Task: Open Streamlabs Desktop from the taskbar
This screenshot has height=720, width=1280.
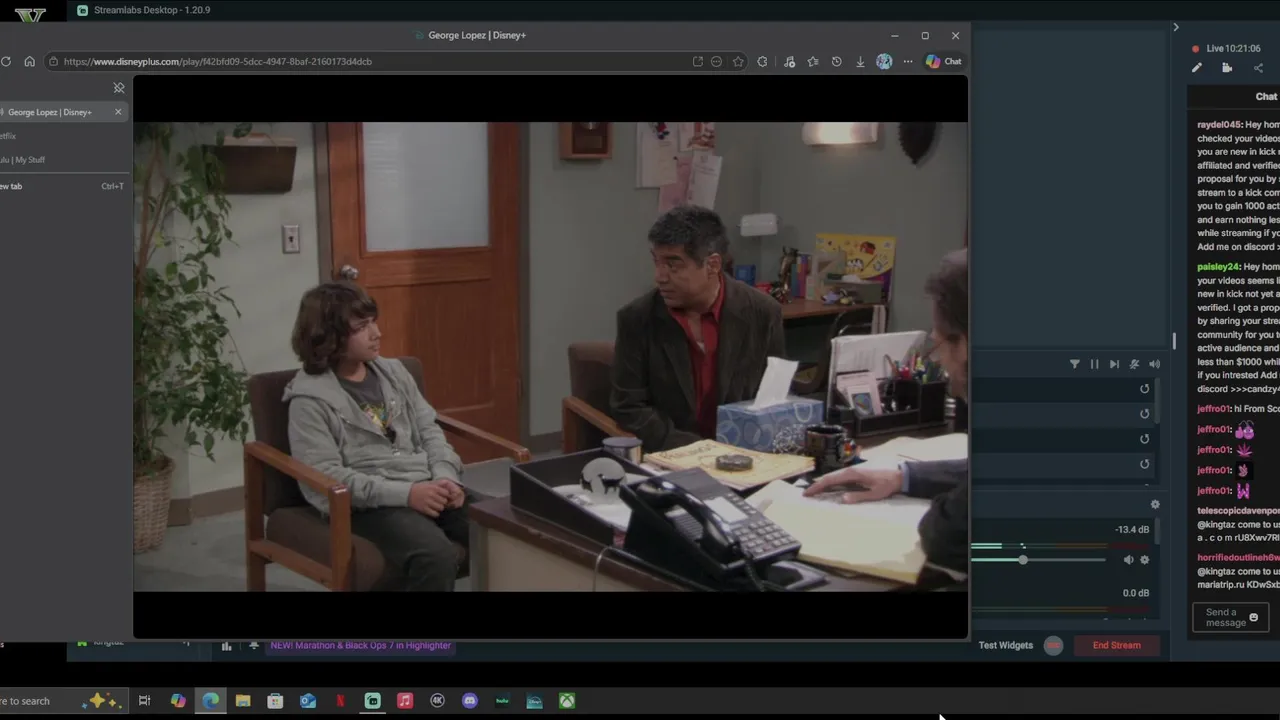Action: [373, 701]
